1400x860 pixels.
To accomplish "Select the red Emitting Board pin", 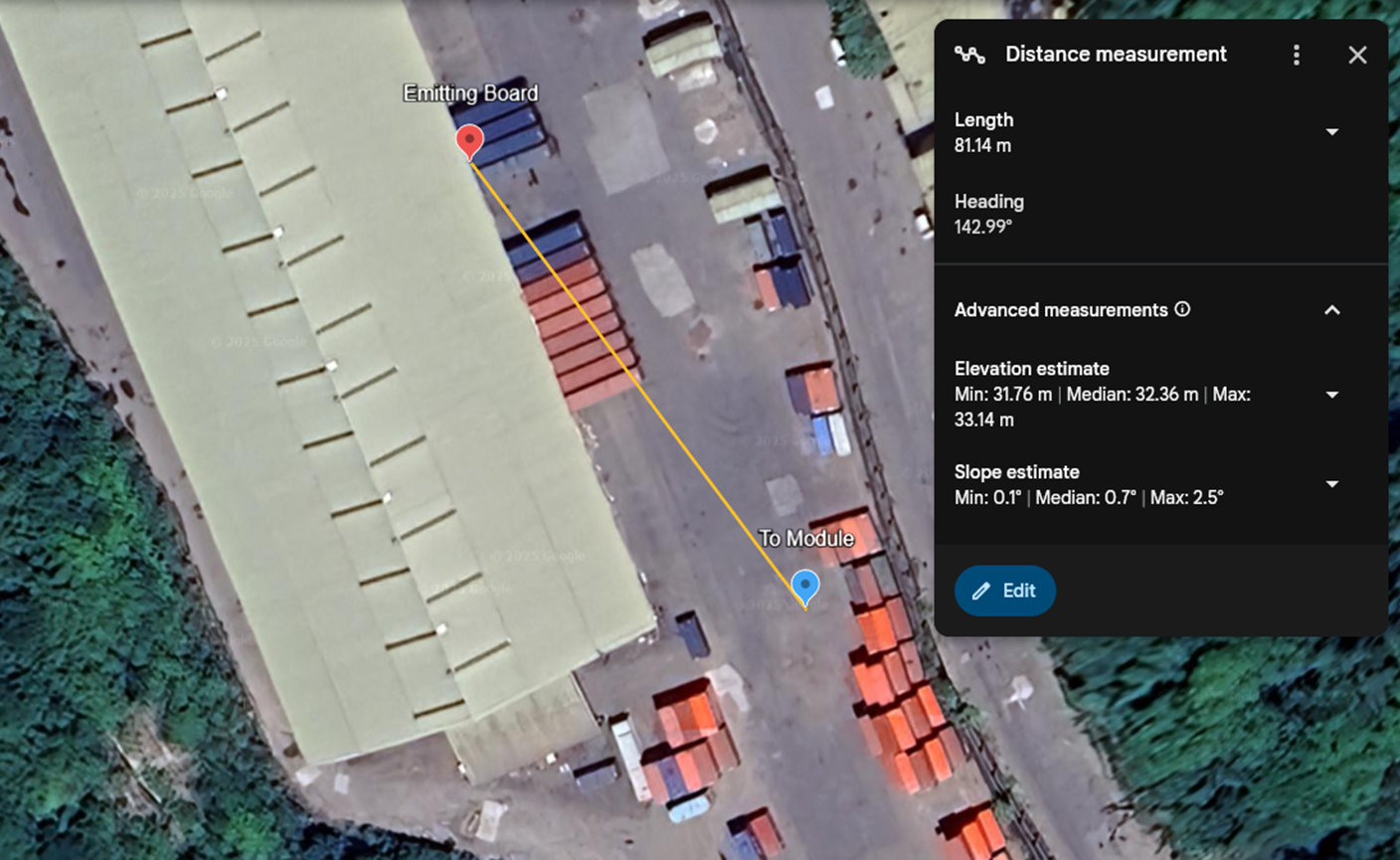I will point(469,141).
